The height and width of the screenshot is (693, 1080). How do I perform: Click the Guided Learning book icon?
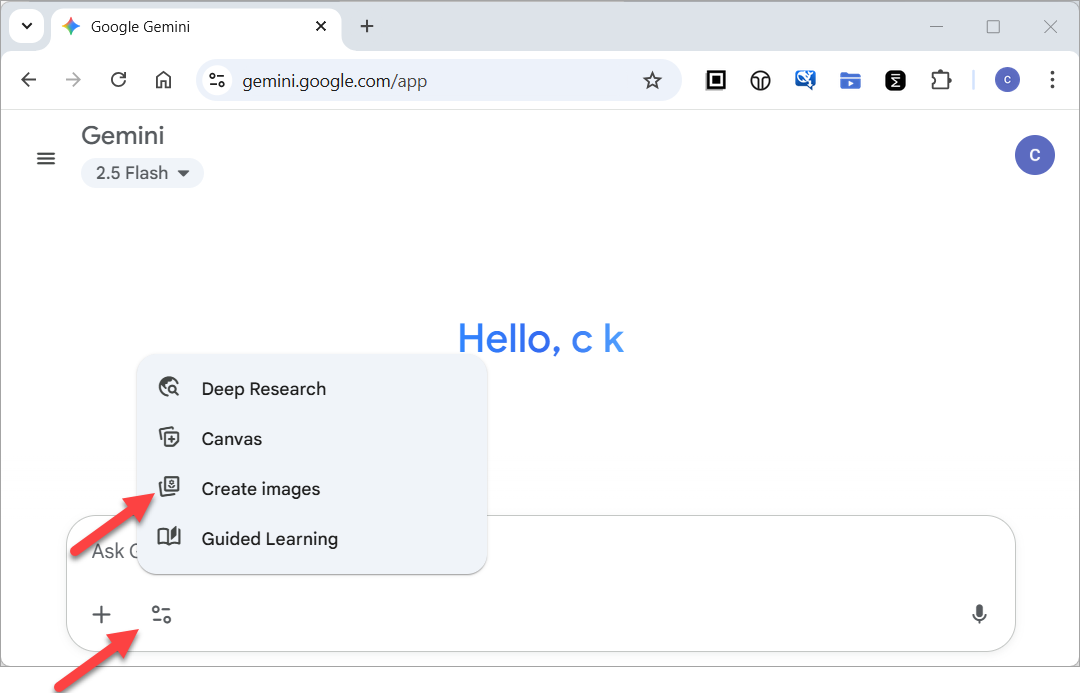169,537
